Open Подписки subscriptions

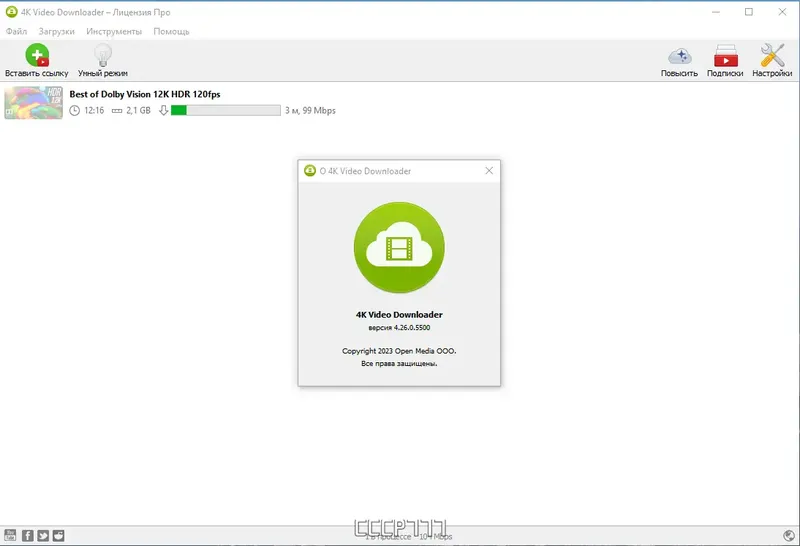[x=725, y=60]
